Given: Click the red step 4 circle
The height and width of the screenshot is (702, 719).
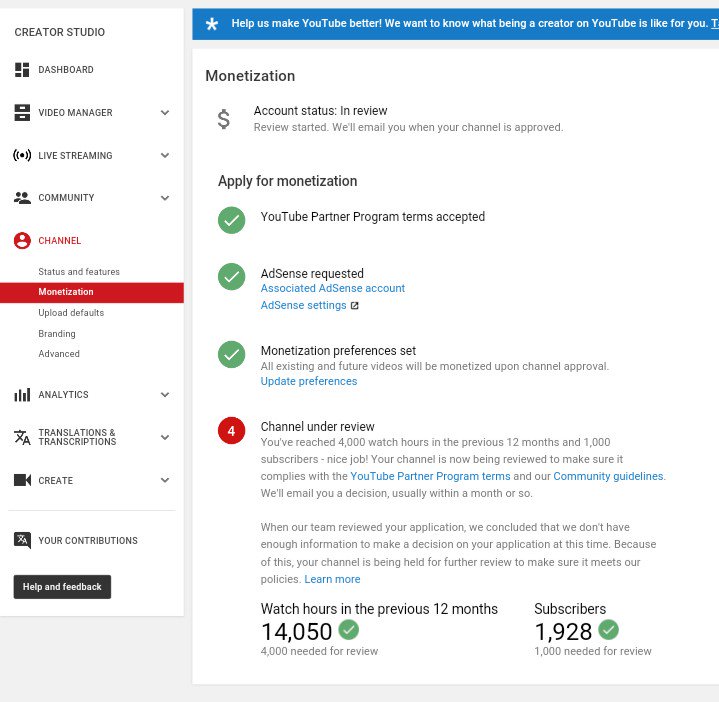Looking at the screenshot, I should 232,431.
